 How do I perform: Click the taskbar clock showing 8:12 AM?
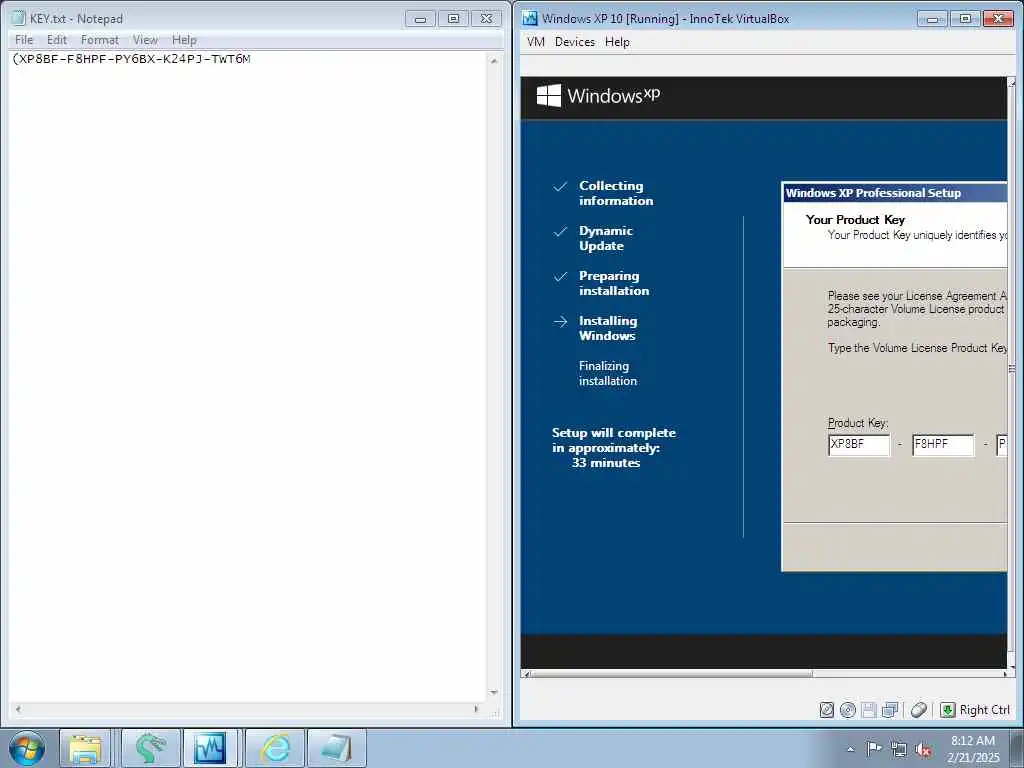(972, 748)
